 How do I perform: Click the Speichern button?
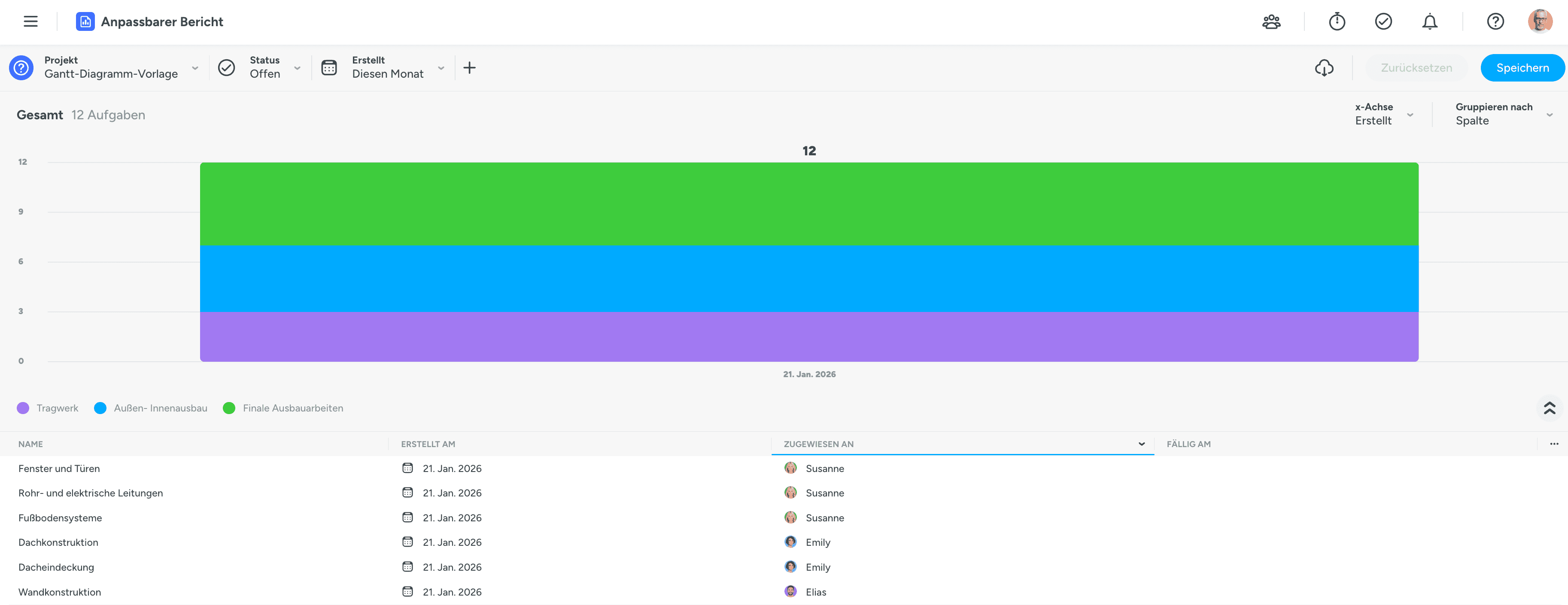click(1522, 67)
